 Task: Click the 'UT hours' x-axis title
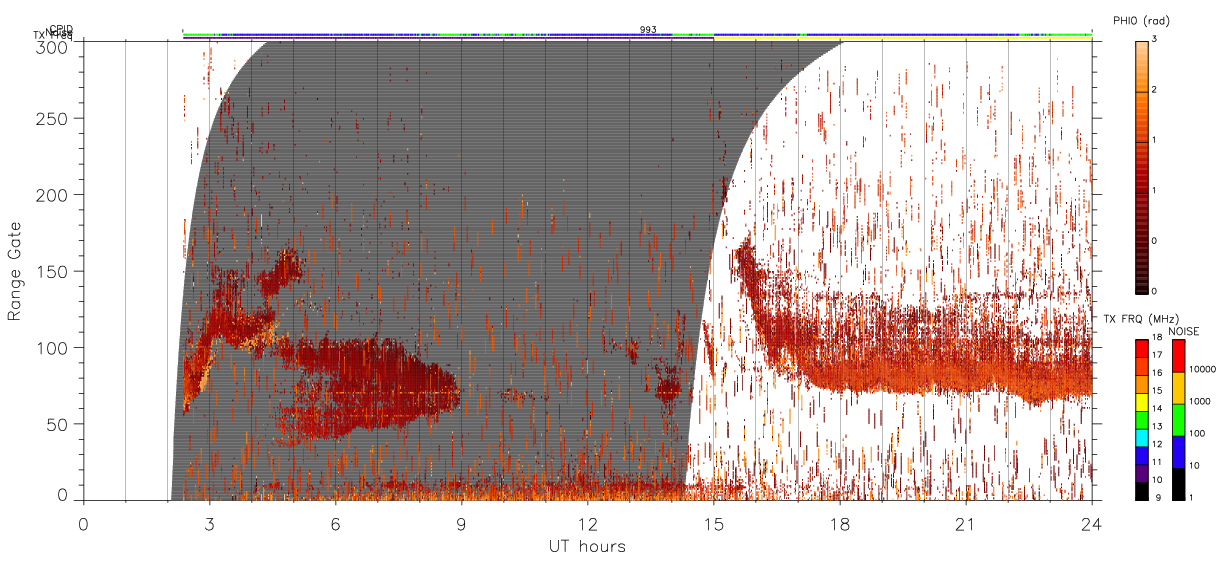coord(587,546)
